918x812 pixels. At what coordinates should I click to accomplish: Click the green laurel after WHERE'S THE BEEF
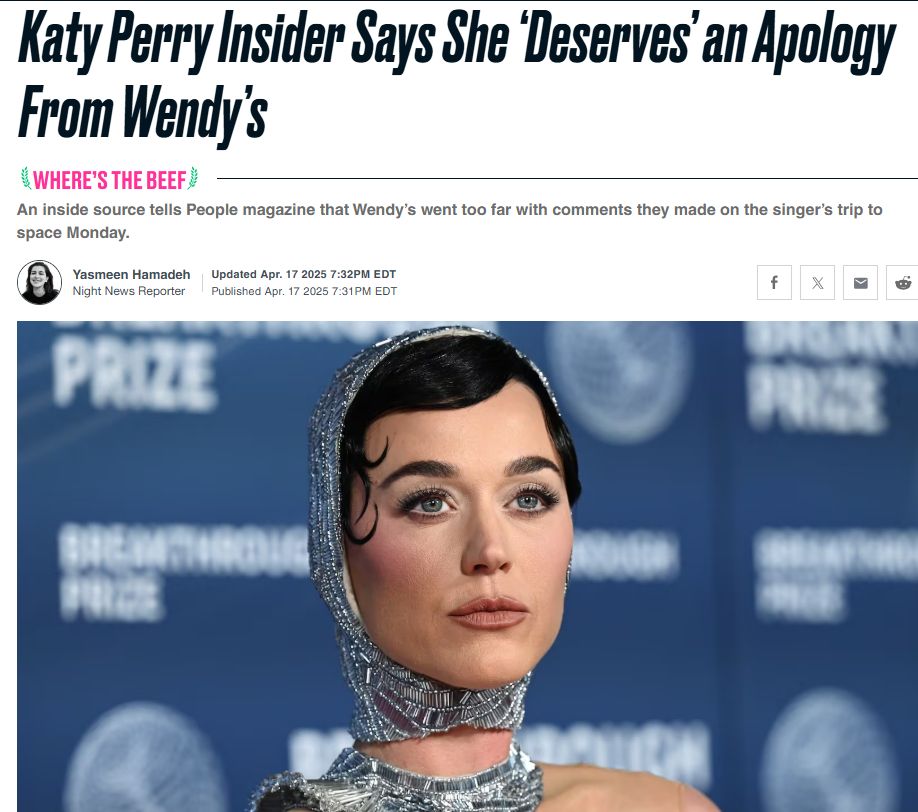(x=193, y=179)
